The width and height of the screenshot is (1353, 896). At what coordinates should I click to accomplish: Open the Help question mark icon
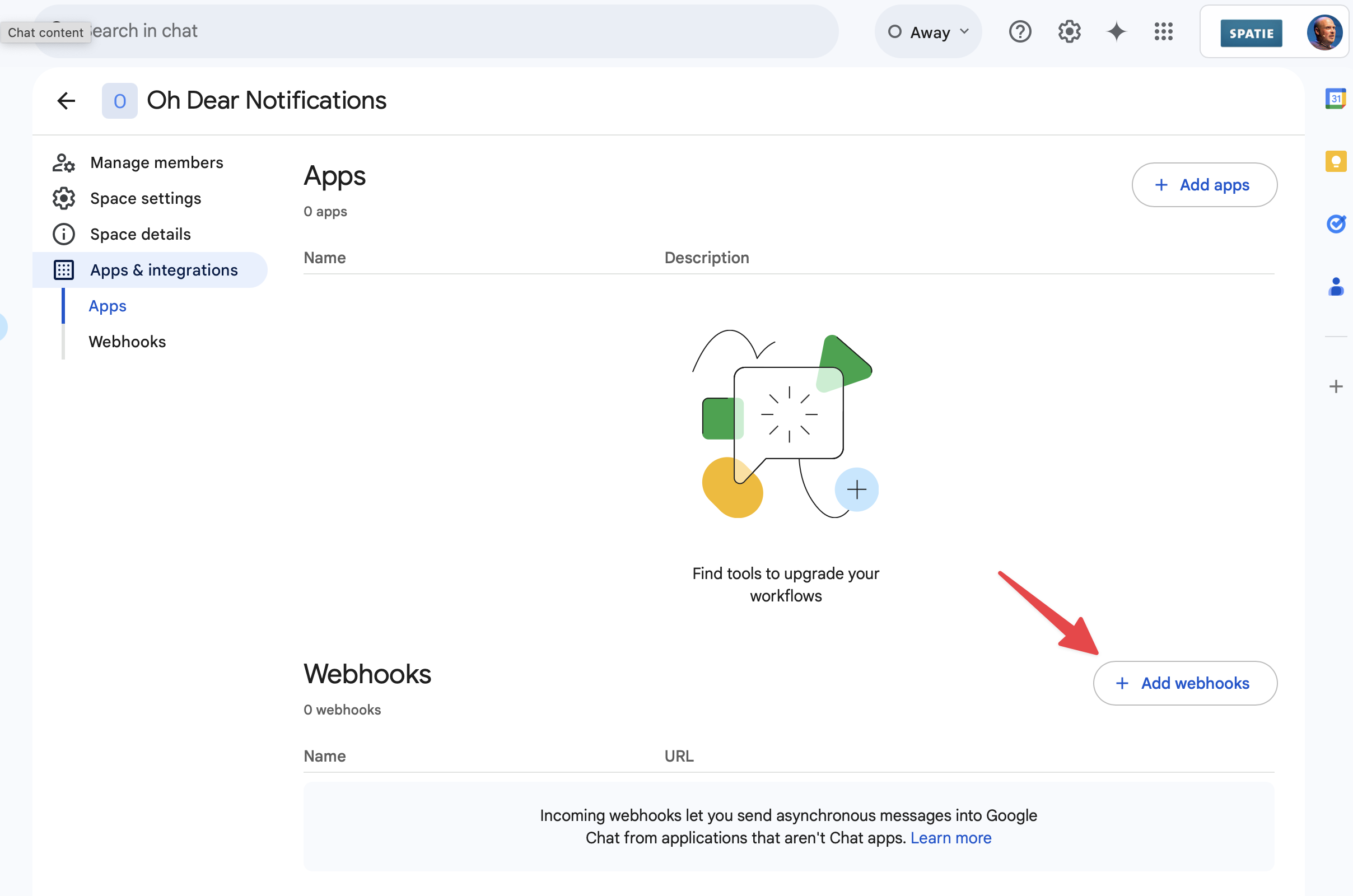pos(1020,31)
